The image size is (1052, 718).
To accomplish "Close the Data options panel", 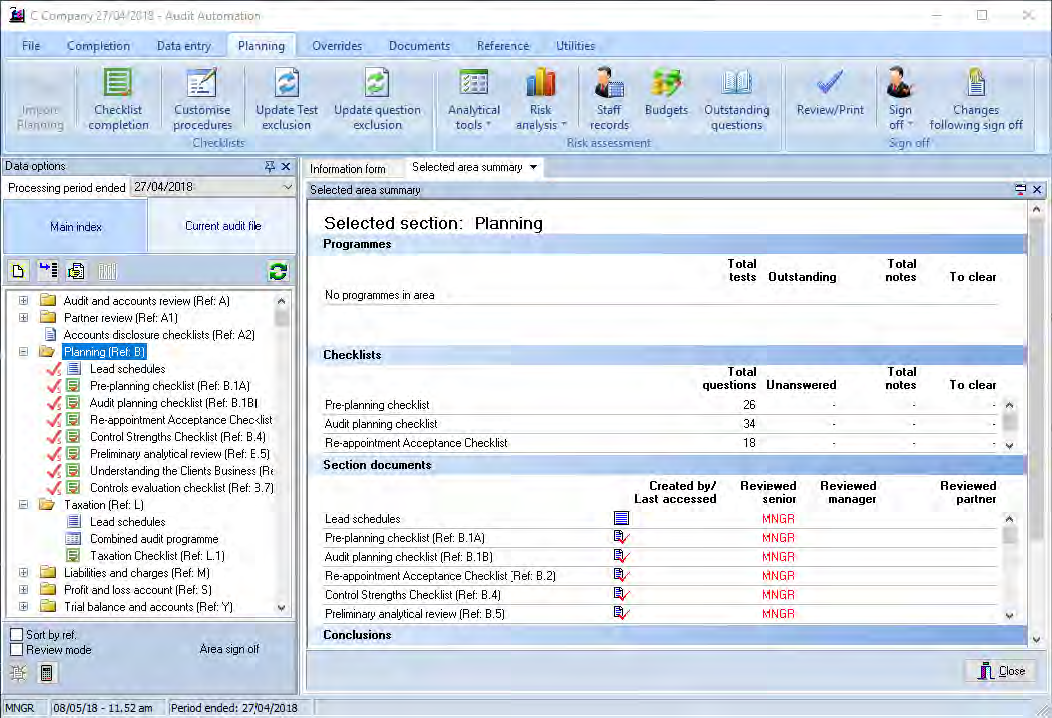I will coord(286,166).
